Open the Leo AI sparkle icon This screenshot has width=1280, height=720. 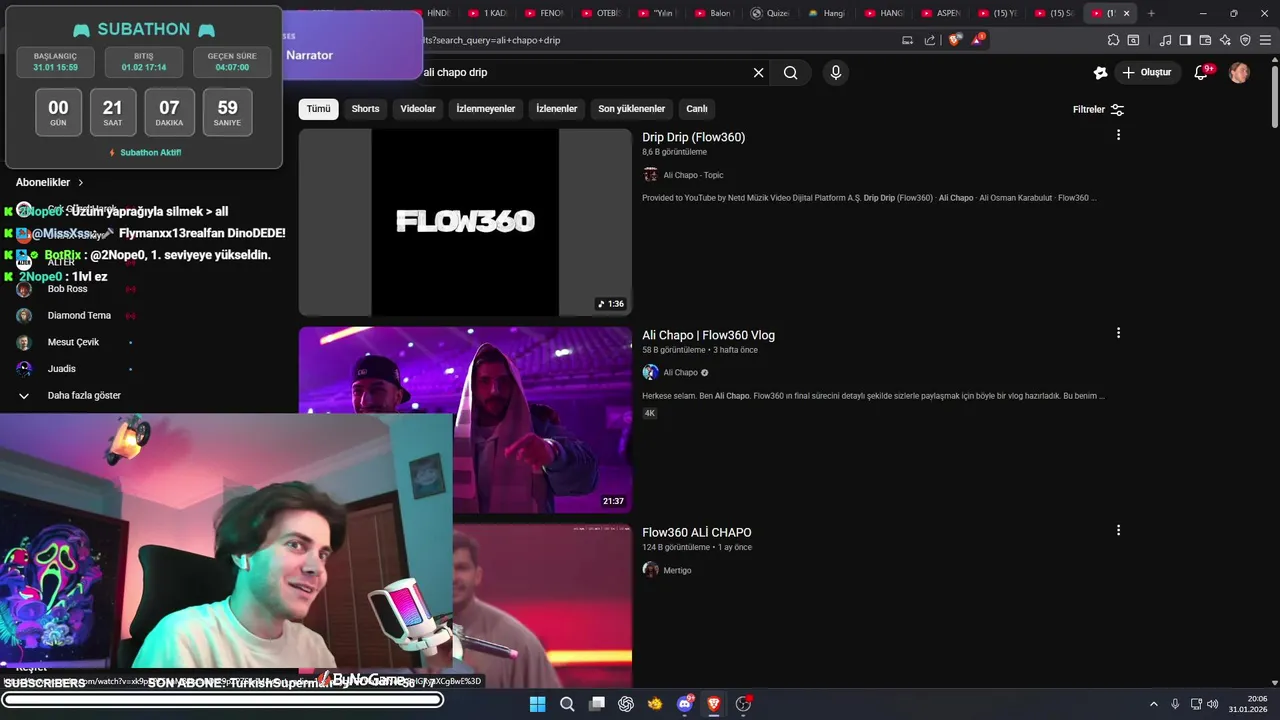pyautogui.click(x=1225, y=40)
